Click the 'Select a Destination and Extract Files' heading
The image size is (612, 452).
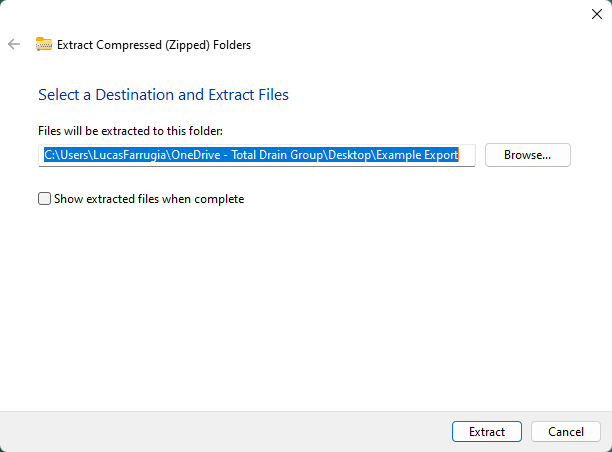pos(163,95)
